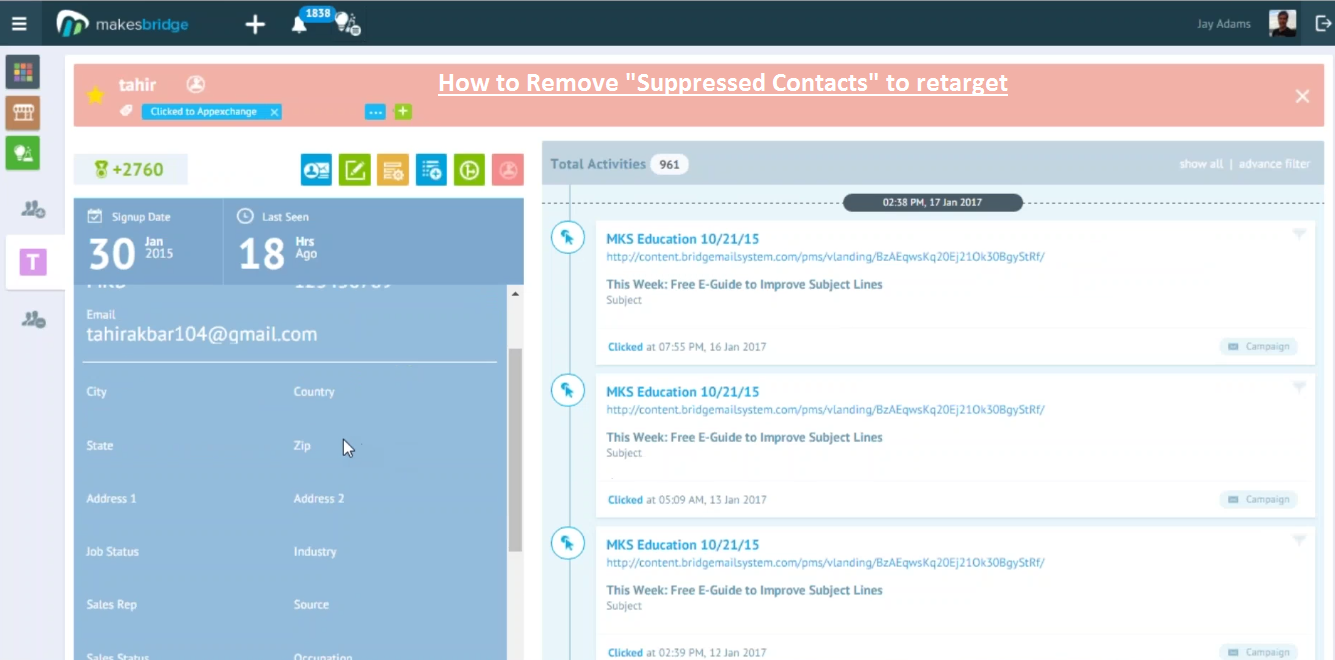Image resolution: width=1335 pixels, height=660 pixels.
Task: Click the City field
Action: point(96,392)
